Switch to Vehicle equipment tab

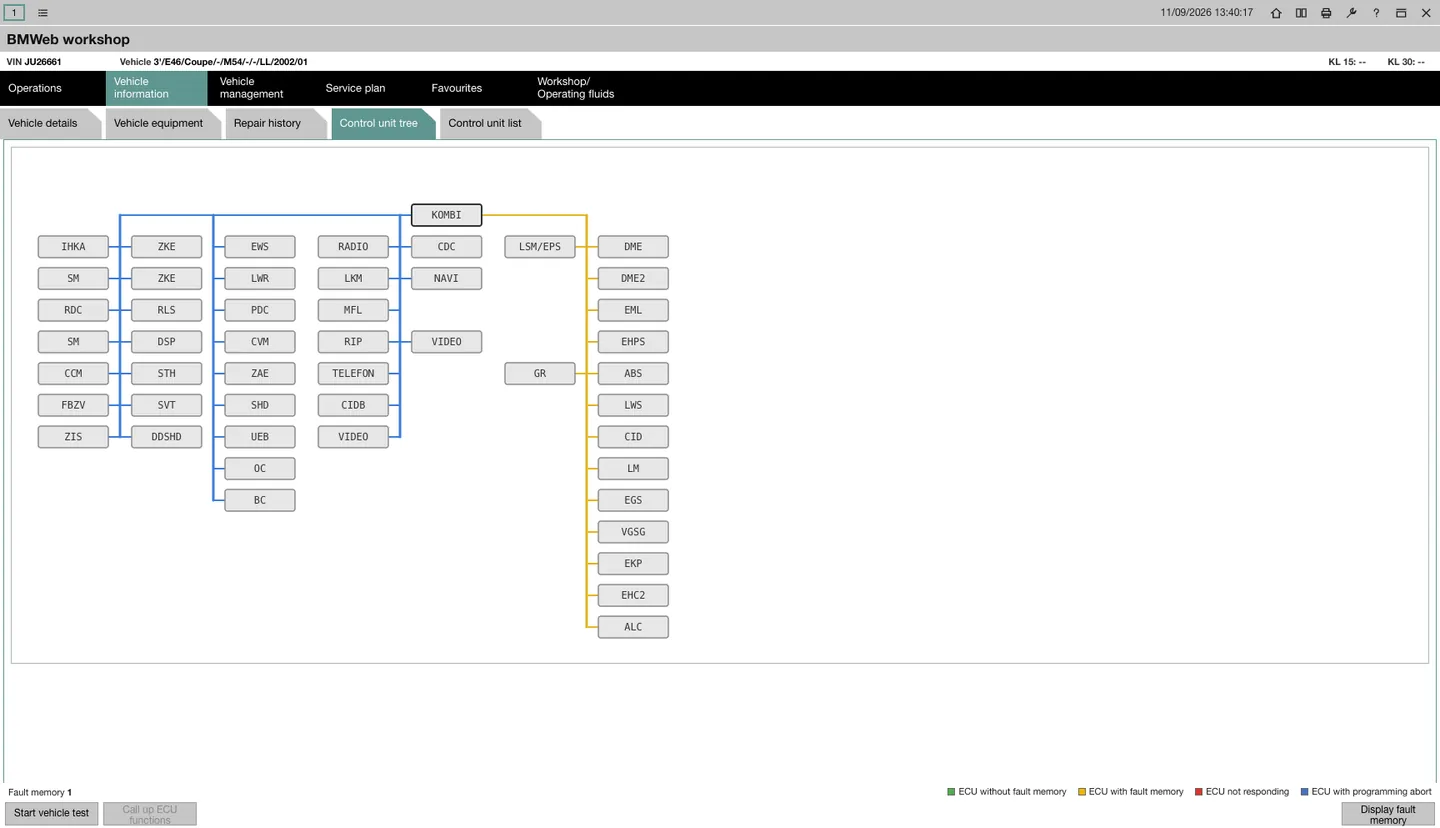[x=163, y=124]
